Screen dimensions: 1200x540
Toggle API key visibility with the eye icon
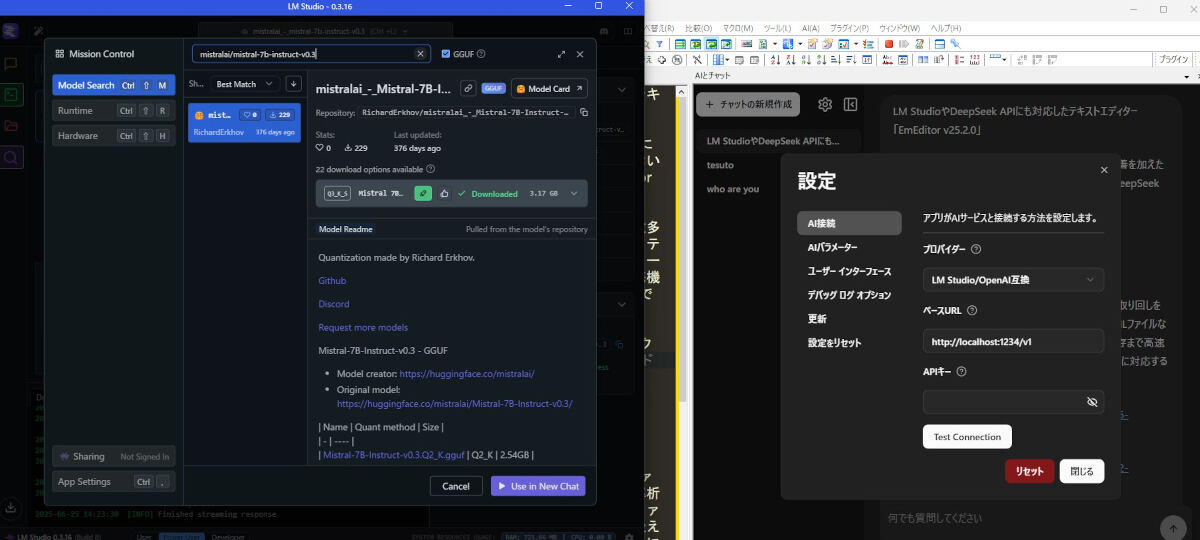pos(1092,402)
